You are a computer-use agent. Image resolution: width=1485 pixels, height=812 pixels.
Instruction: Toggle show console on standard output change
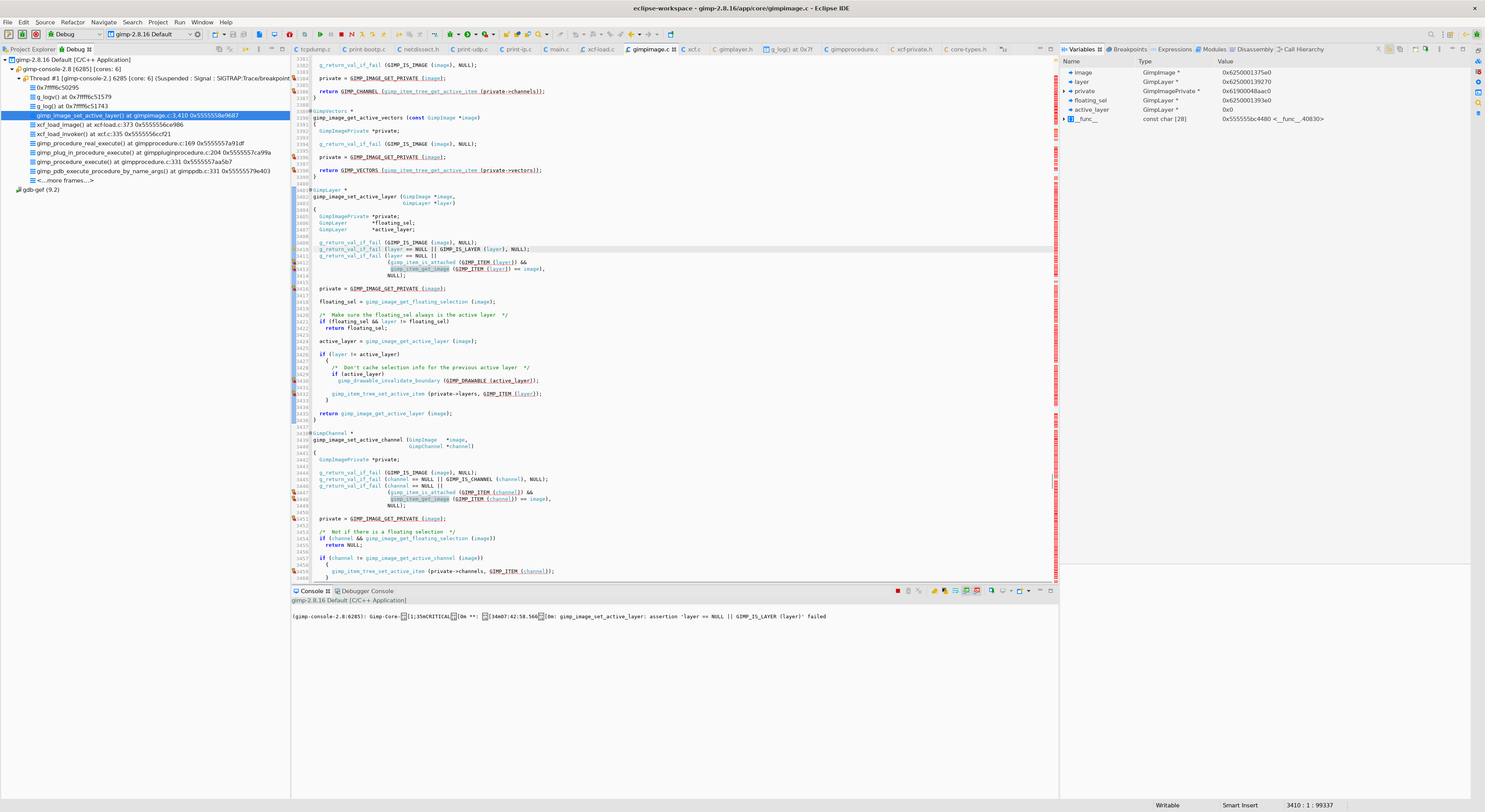coord(966,591)
